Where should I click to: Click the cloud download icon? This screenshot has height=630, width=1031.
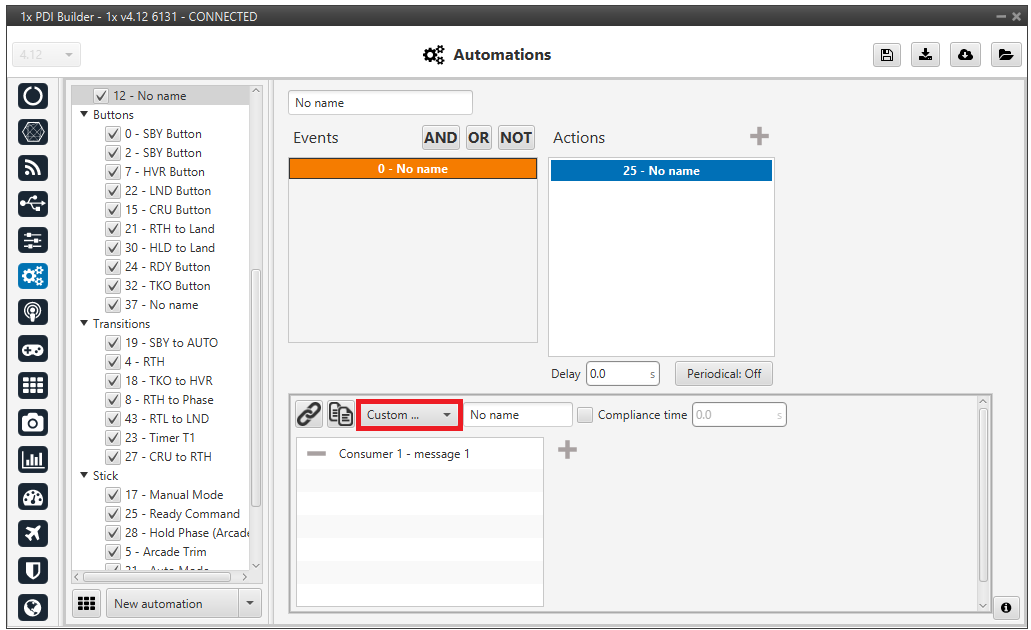tap(965, 55)
